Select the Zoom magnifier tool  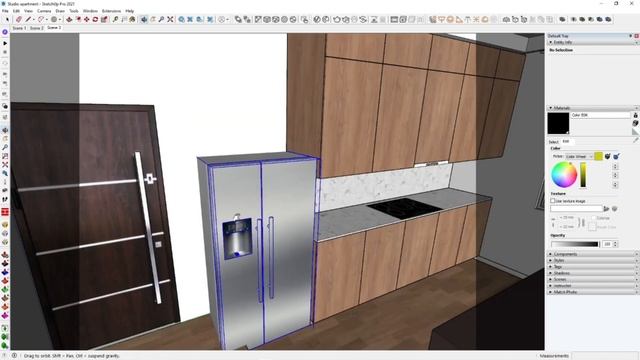(x=162, y=19)
